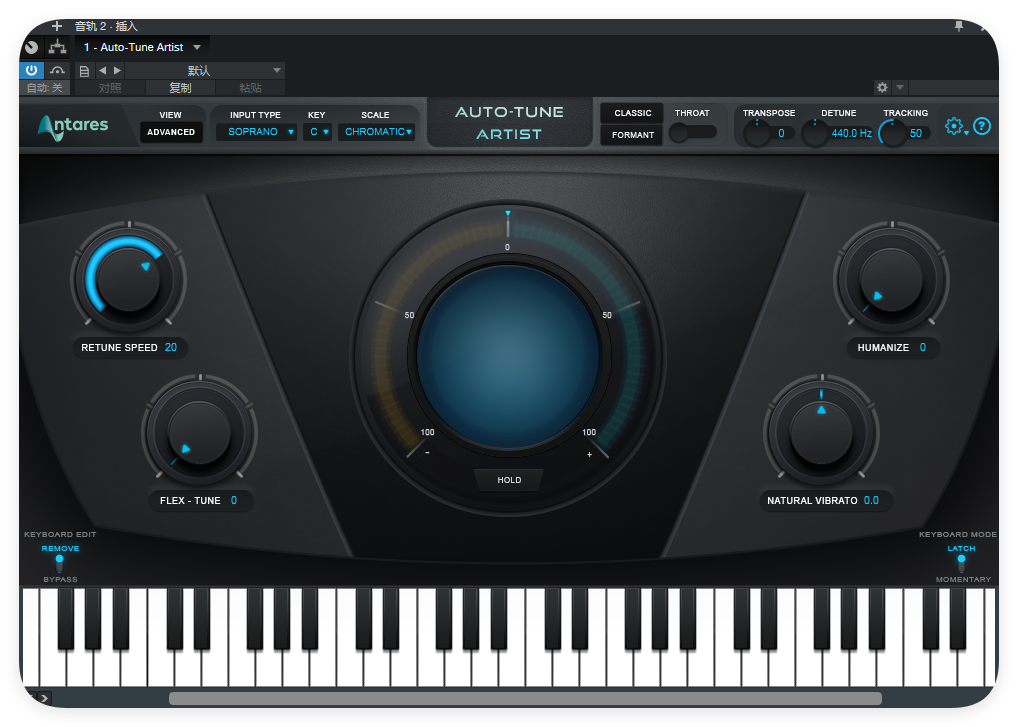This screenshot has height=727, width=1018.
Task: Select REMOVE under KEYBOARD EDIT
Action: (60, 548)
